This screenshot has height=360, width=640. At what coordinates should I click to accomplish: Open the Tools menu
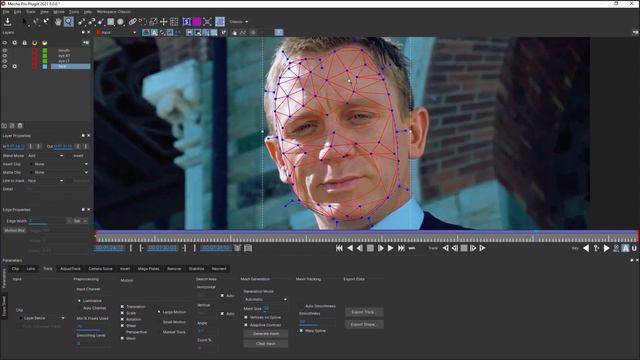[74, 12]
